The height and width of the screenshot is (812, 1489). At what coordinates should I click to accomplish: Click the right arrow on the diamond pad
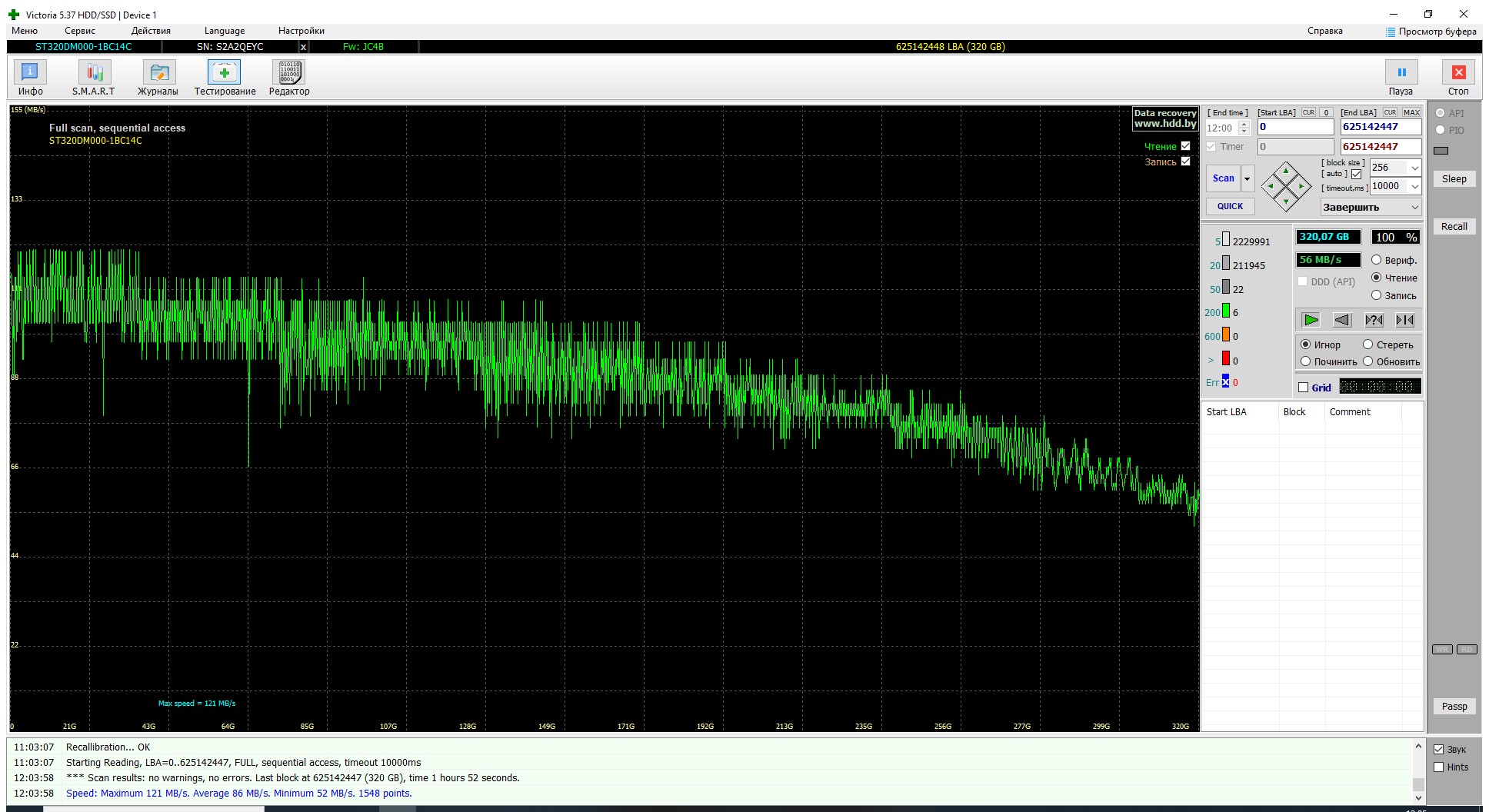click(x=1301, y=186)
